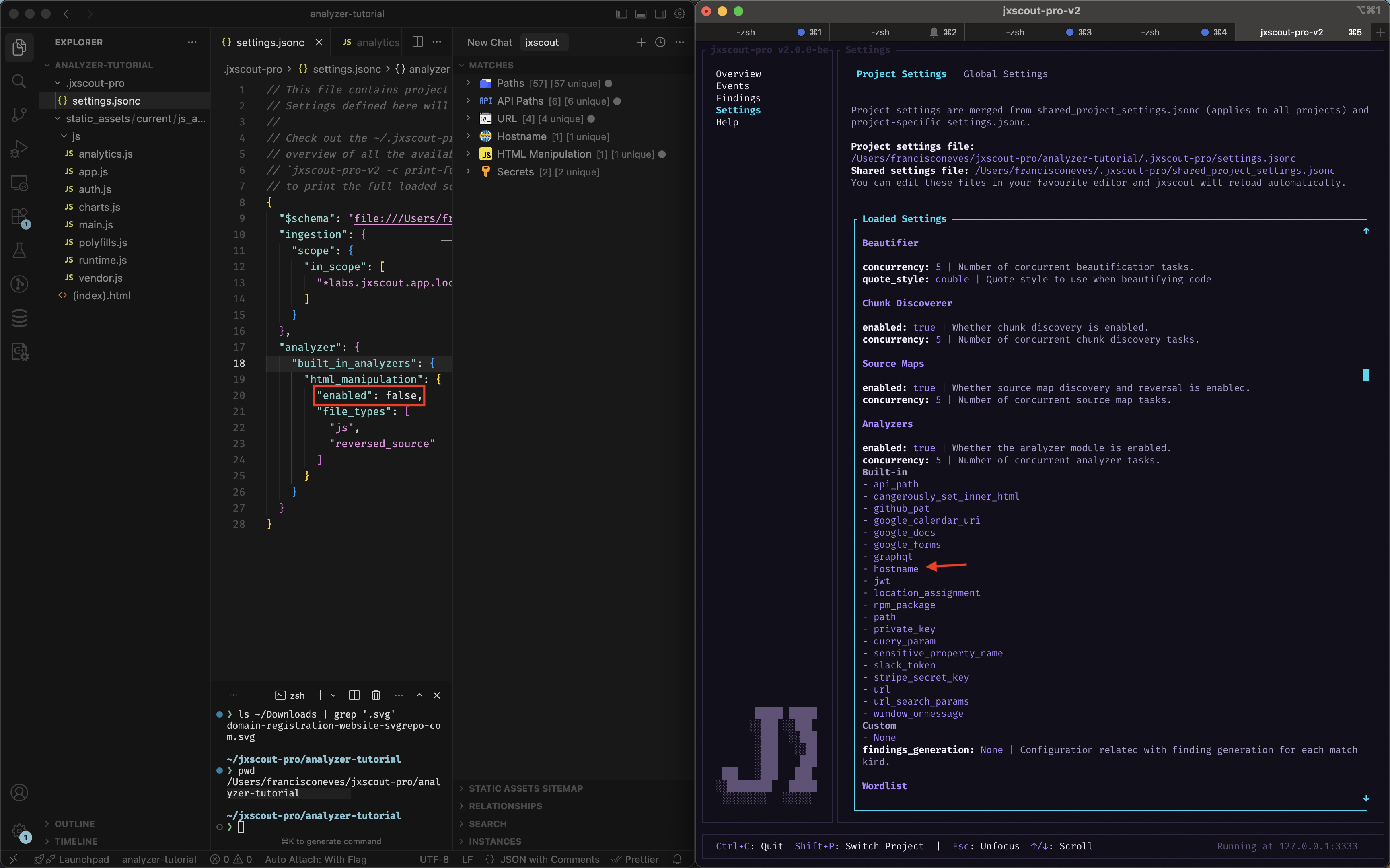
Task: Expand the Paths matches group
Action: point(468,83)
